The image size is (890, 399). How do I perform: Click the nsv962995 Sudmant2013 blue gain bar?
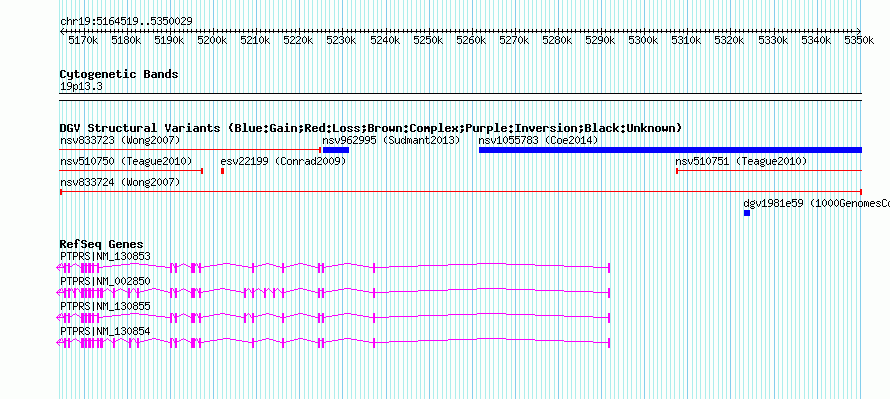pyautogui.click(x=335, y=150)
